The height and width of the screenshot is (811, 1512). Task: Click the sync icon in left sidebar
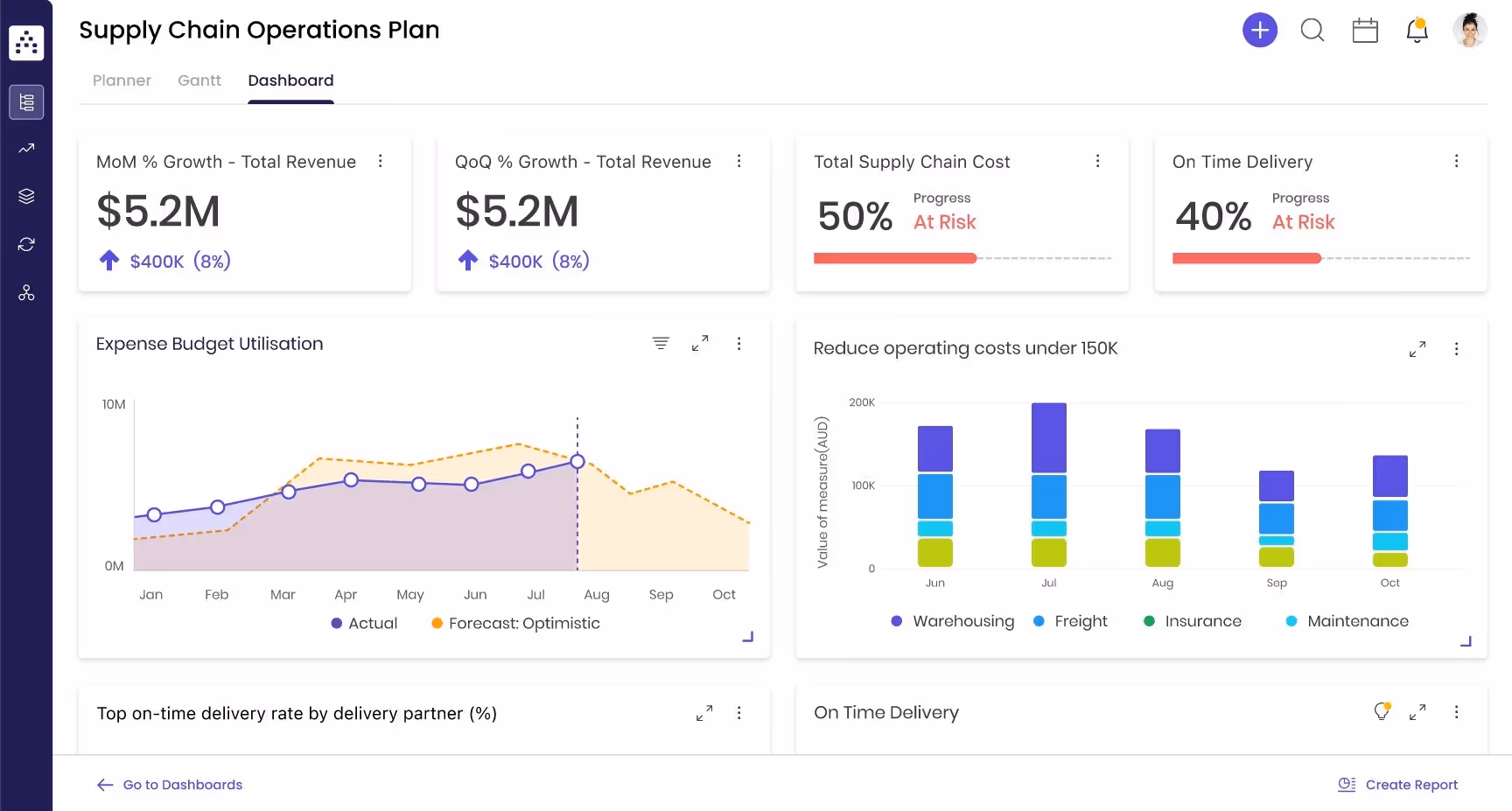26,244
